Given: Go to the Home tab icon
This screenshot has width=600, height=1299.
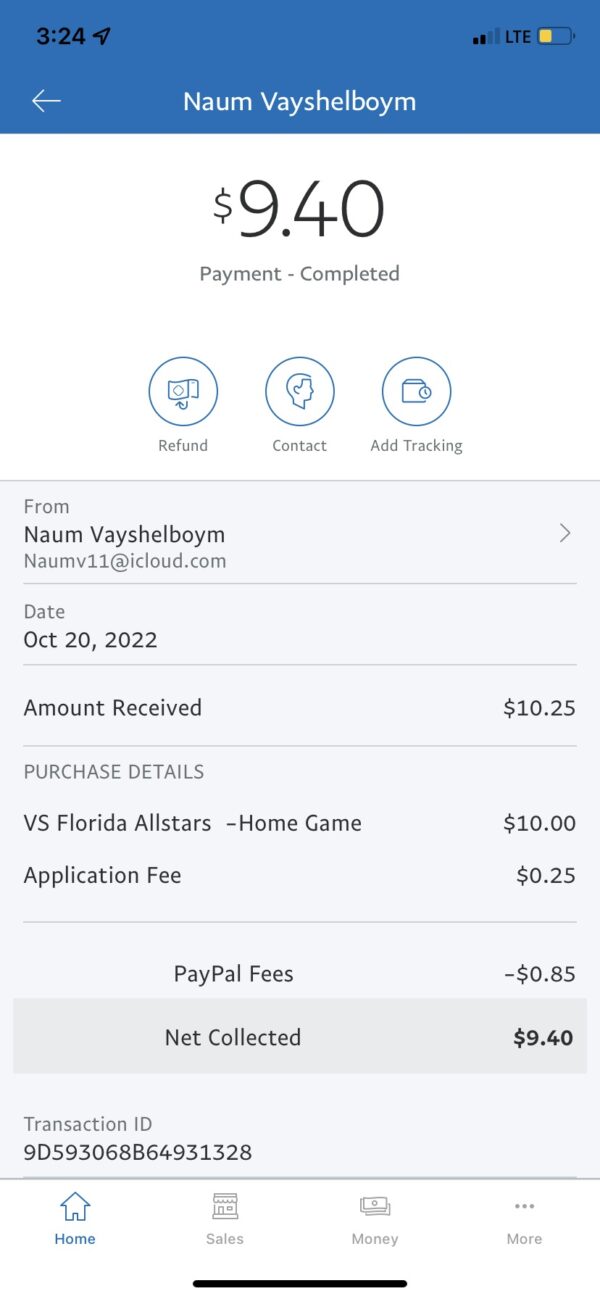Looking at the screenshot, I should coord(75,1206).
